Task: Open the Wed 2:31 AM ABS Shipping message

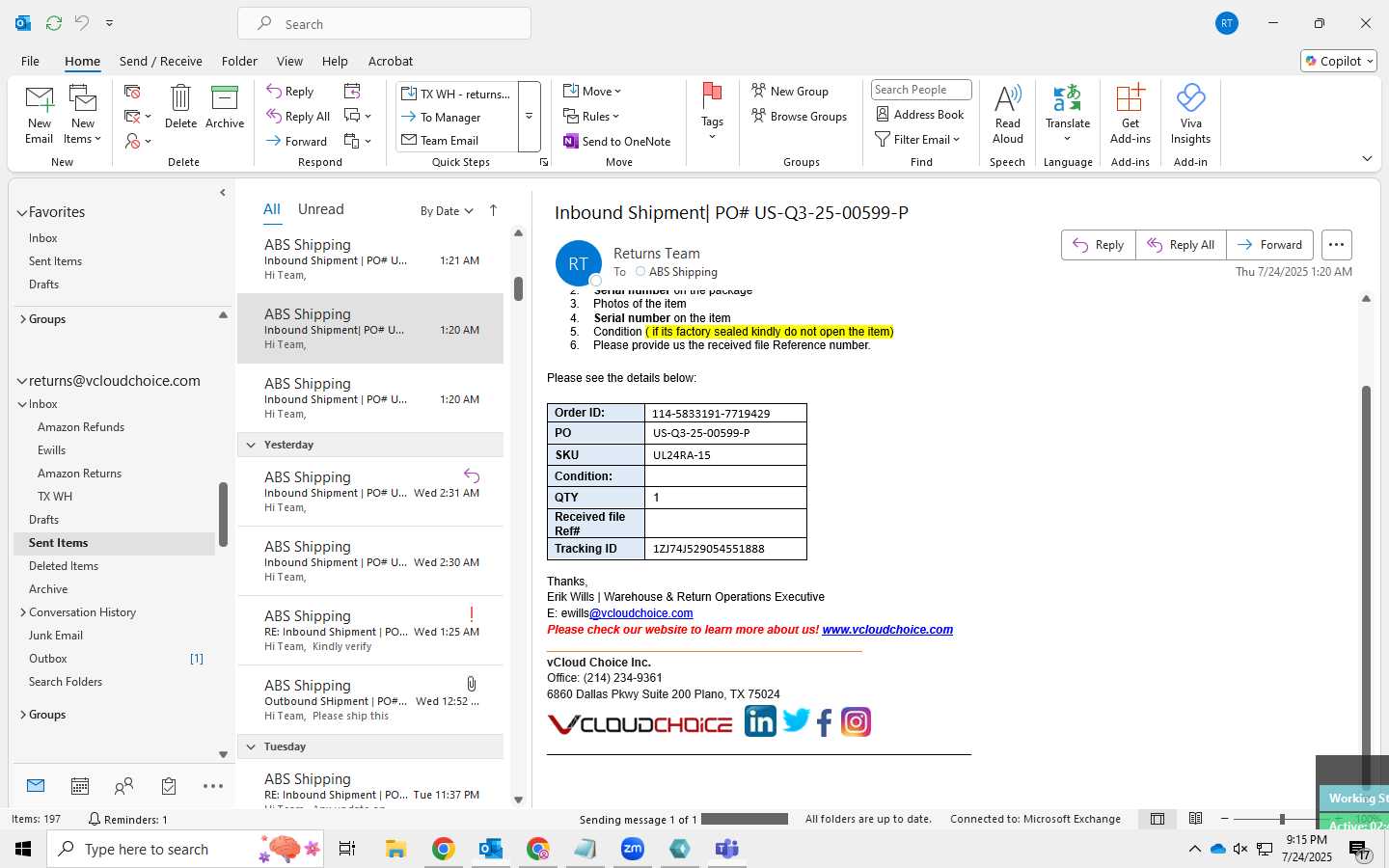Action: pyautogui.click(x=370, y=492)
